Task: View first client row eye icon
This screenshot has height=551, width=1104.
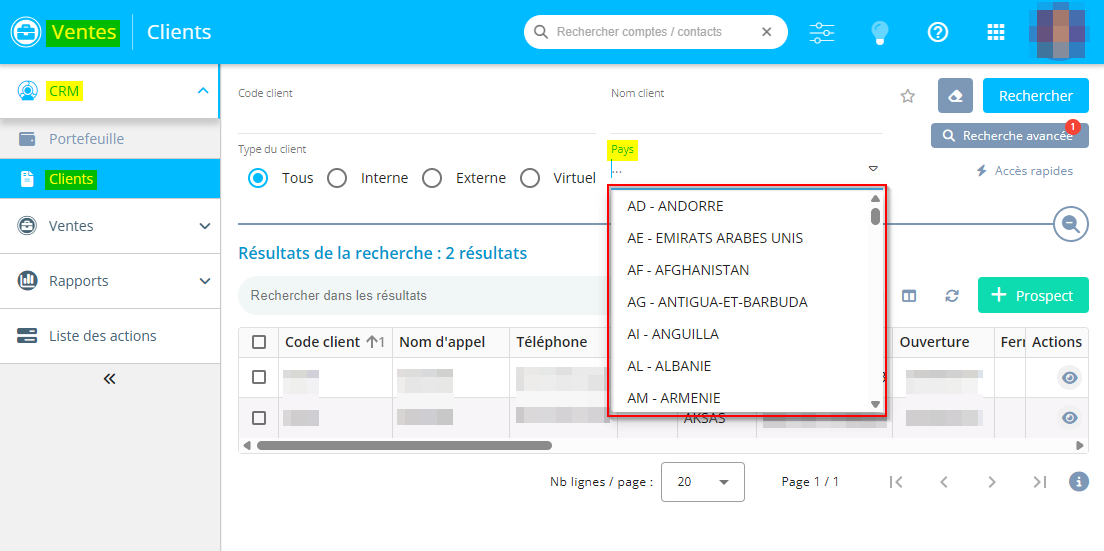Action: (1069, 377)
